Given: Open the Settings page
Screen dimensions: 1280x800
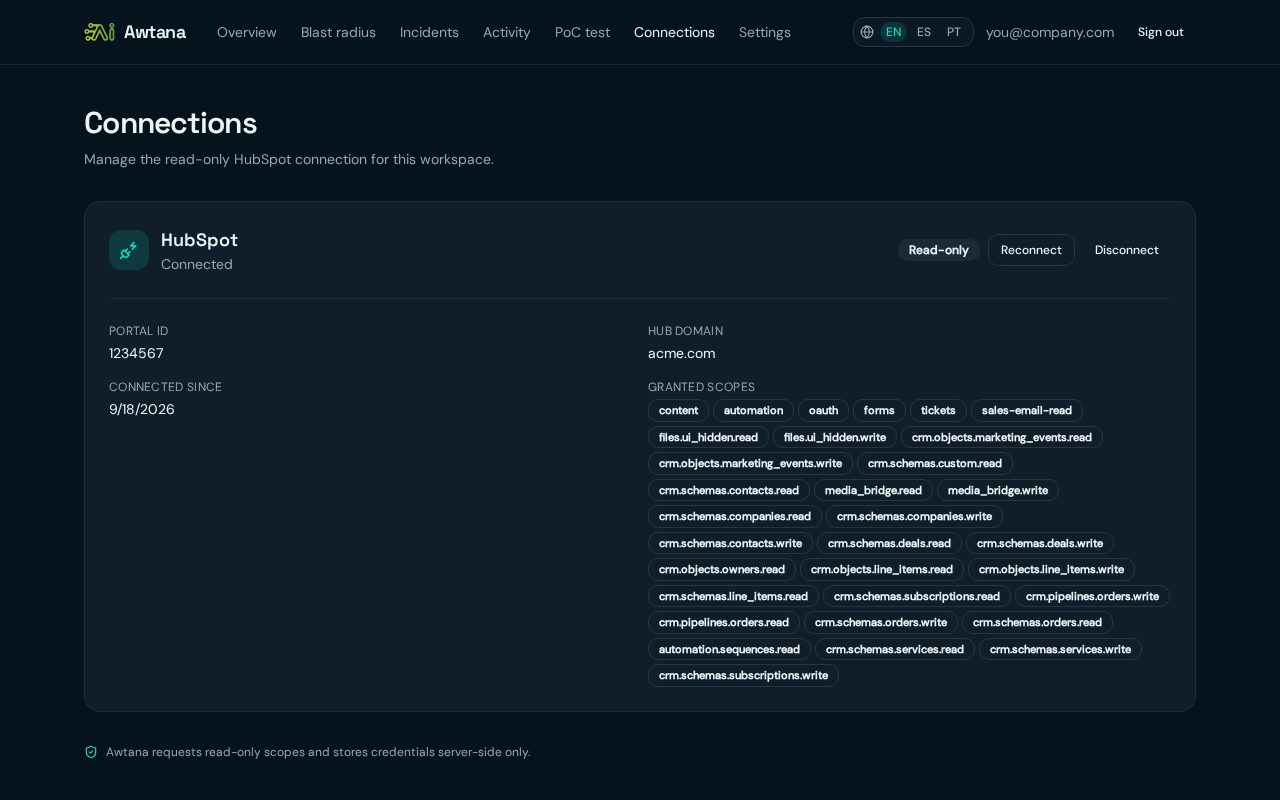Looking at the screenshot, I should click(x=765, y=32).
